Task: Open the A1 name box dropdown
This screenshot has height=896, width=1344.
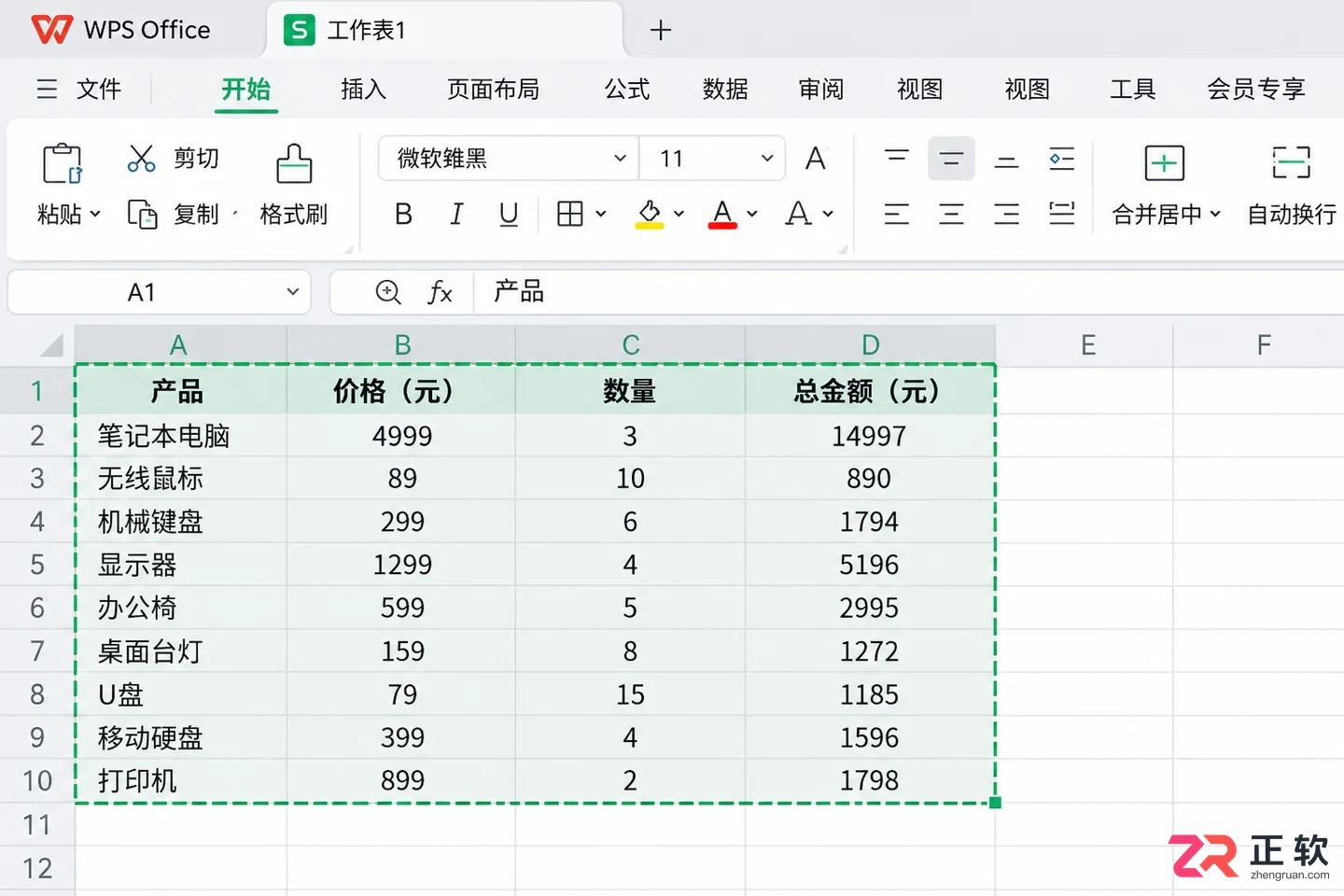Action: (292, 292)
